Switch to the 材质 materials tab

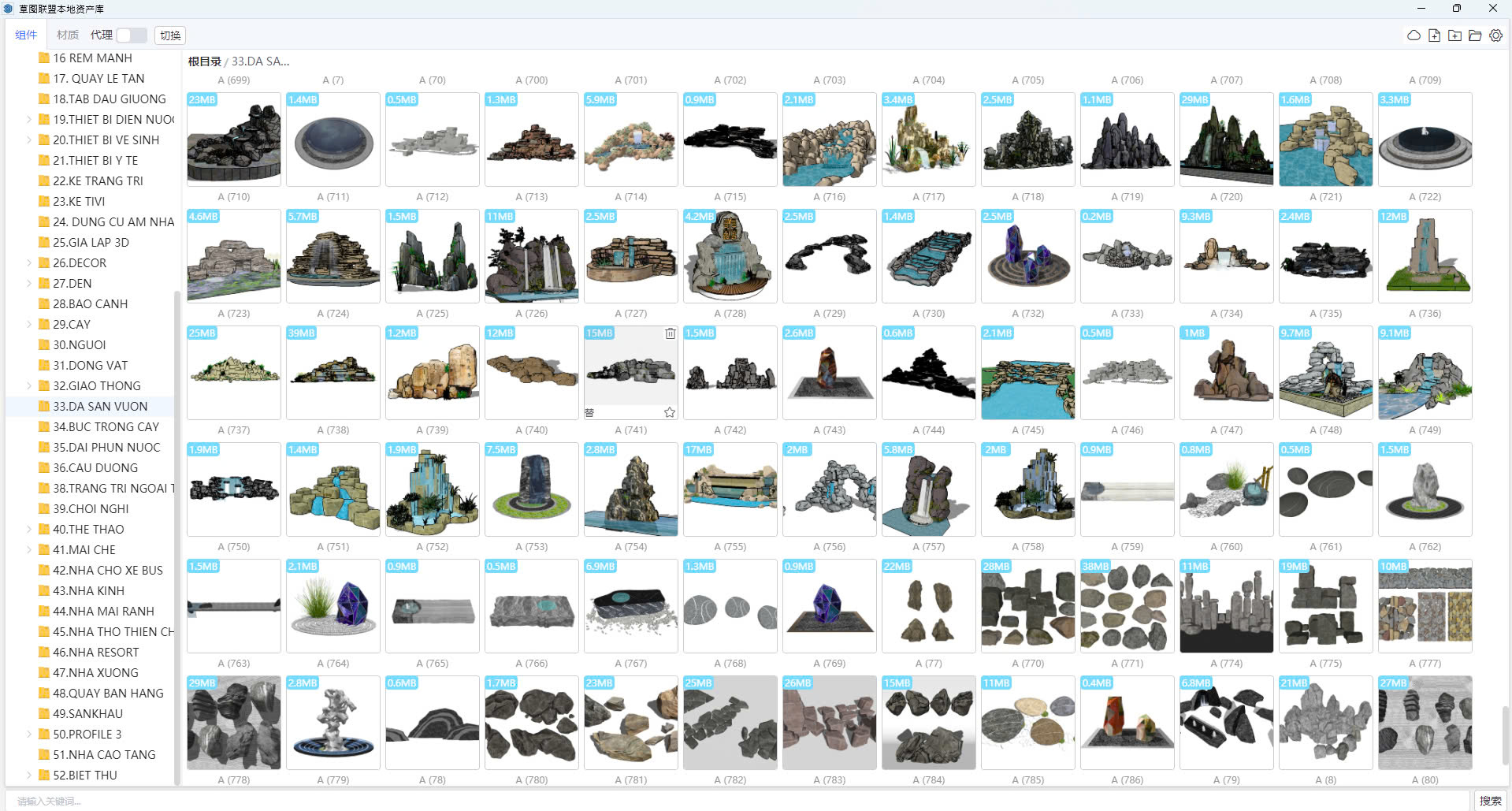point(67,35)
